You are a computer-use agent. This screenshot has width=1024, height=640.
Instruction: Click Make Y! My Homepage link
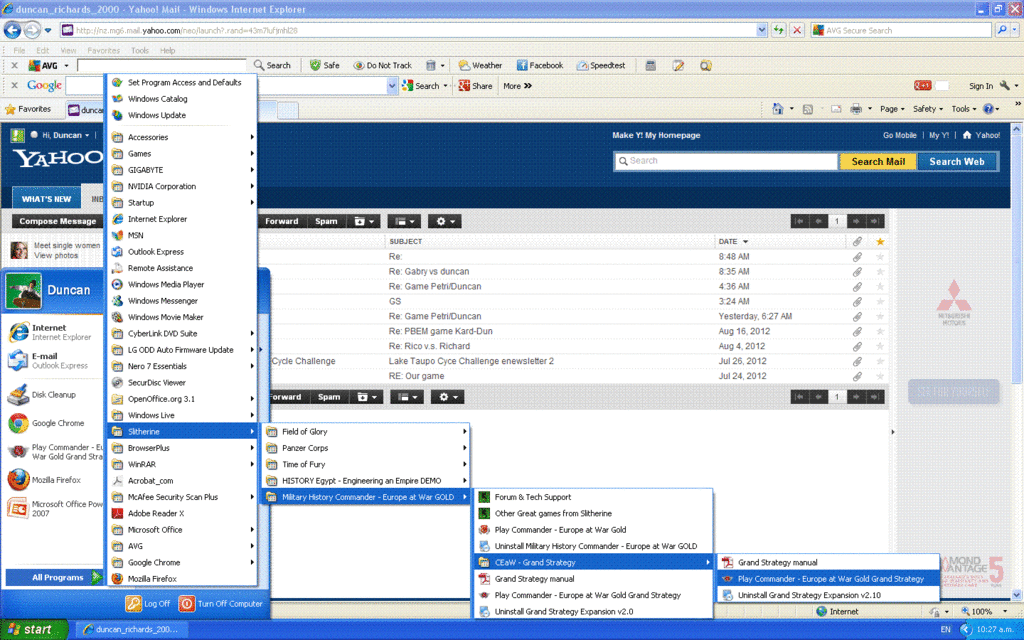(656, 135)
